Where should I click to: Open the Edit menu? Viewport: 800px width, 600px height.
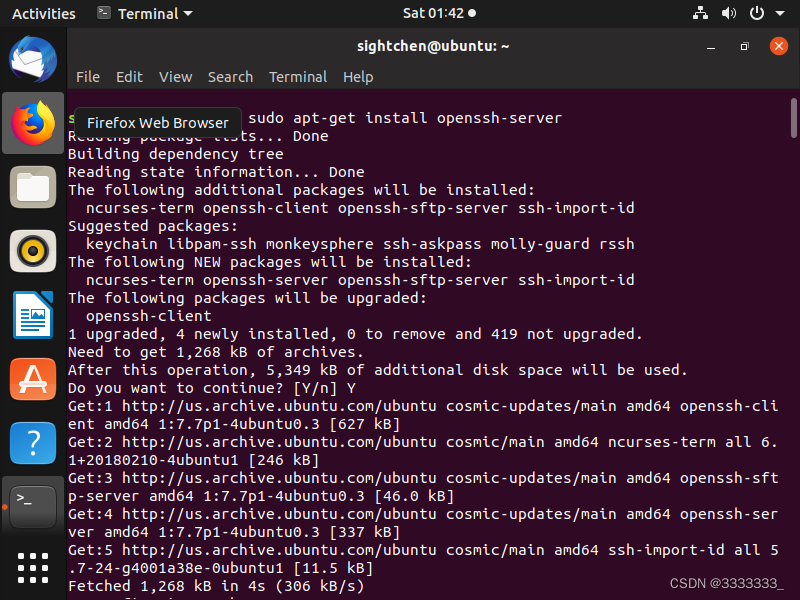(129, 77)
